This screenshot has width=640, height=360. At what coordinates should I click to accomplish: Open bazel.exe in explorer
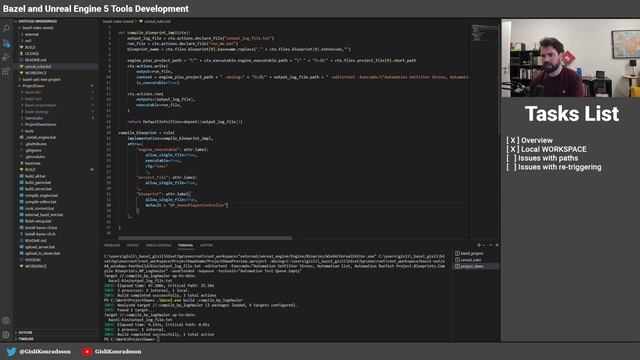pyautogui.click(x=33, y=163)
